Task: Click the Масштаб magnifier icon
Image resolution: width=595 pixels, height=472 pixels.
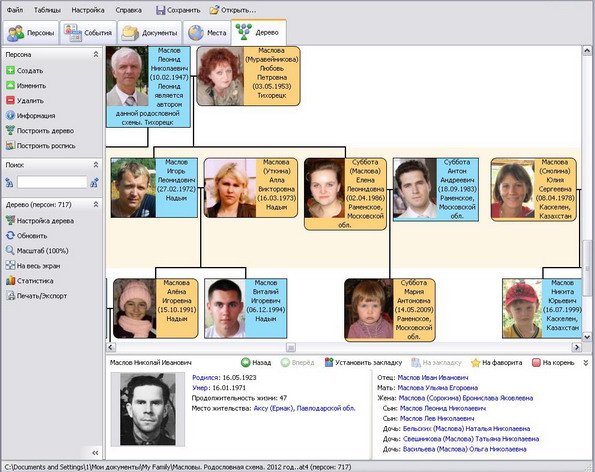Action: click(x=11, y=250)
